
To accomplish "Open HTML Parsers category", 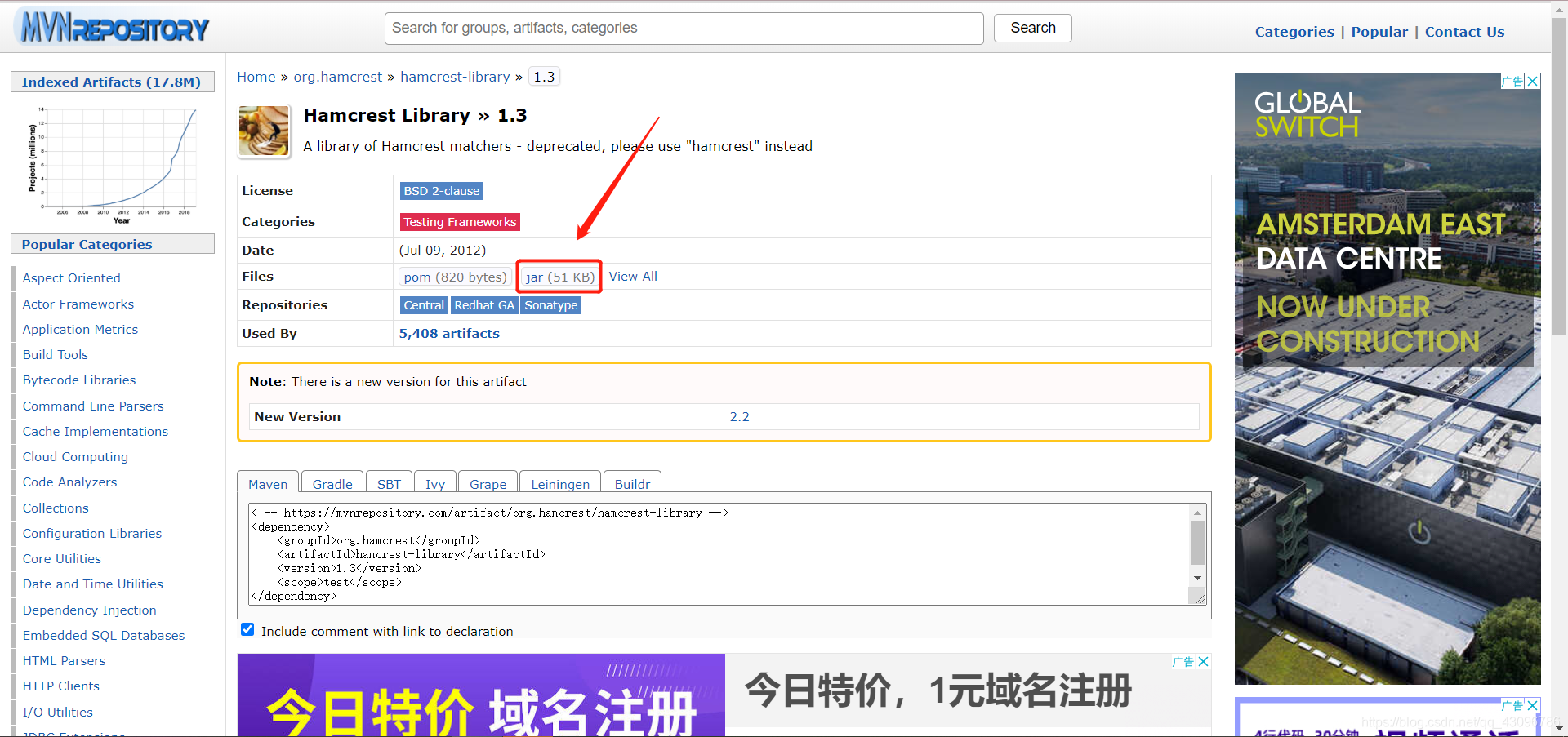I will tap(64, 660).
